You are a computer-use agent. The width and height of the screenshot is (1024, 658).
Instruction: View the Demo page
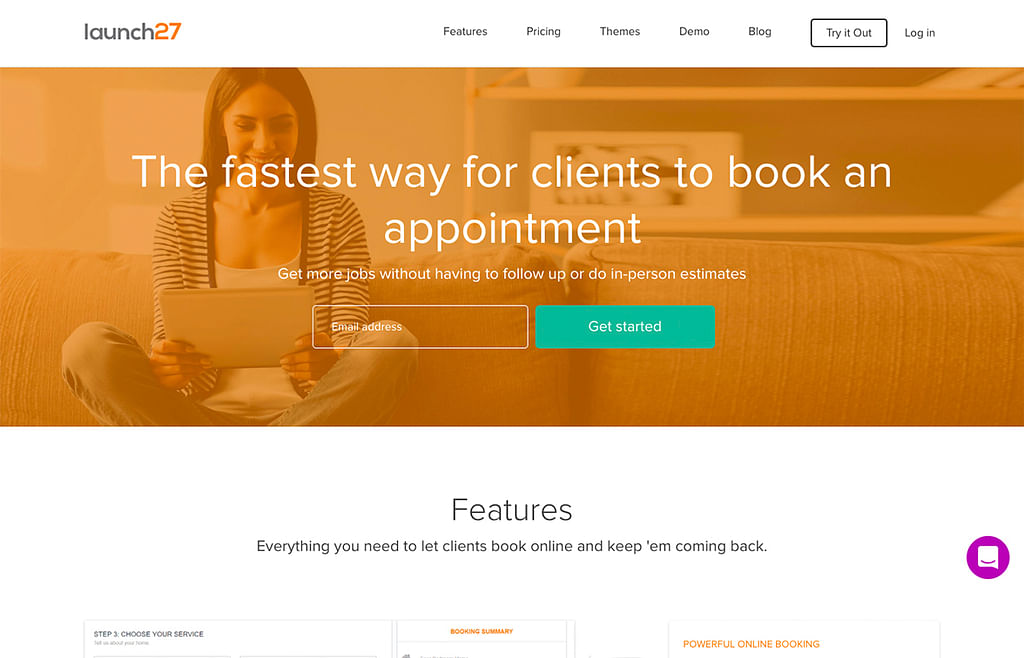(x=694, y=31)
